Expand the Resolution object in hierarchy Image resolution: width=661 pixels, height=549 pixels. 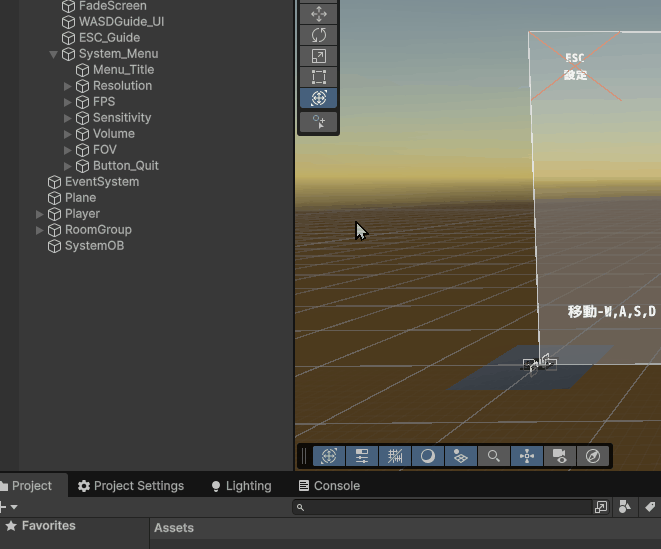[x=68, y=86]
